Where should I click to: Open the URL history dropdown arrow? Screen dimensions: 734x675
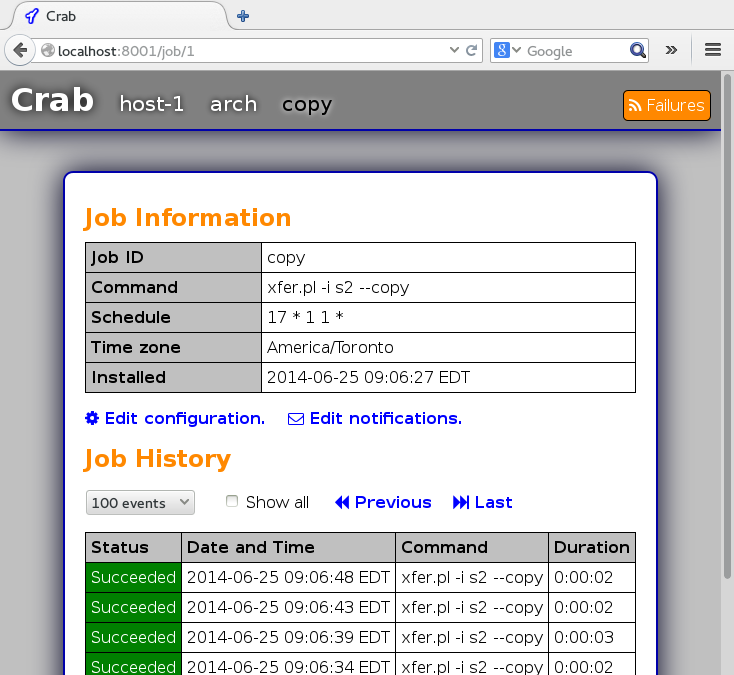click(x=454, y=50)
